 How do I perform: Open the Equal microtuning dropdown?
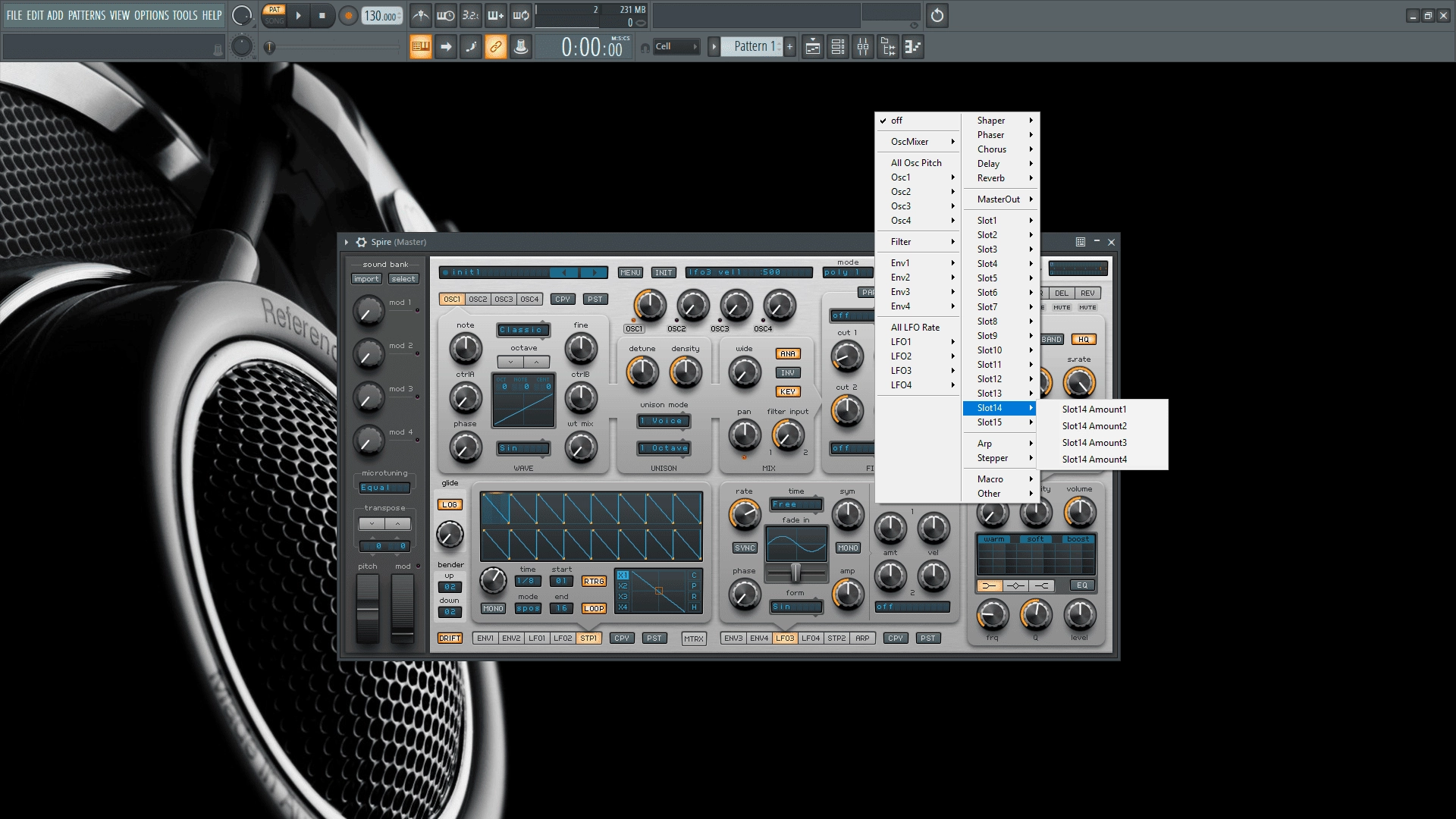click(x=384, y=488)
